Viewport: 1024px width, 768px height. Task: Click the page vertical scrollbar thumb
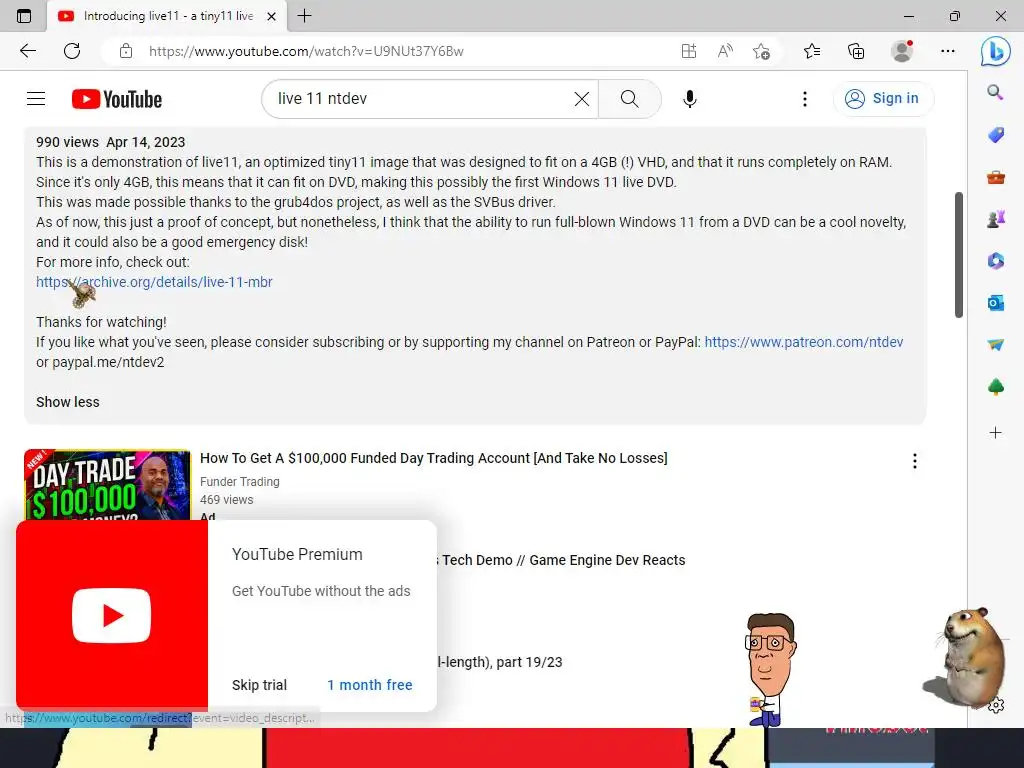pos(959,255)
